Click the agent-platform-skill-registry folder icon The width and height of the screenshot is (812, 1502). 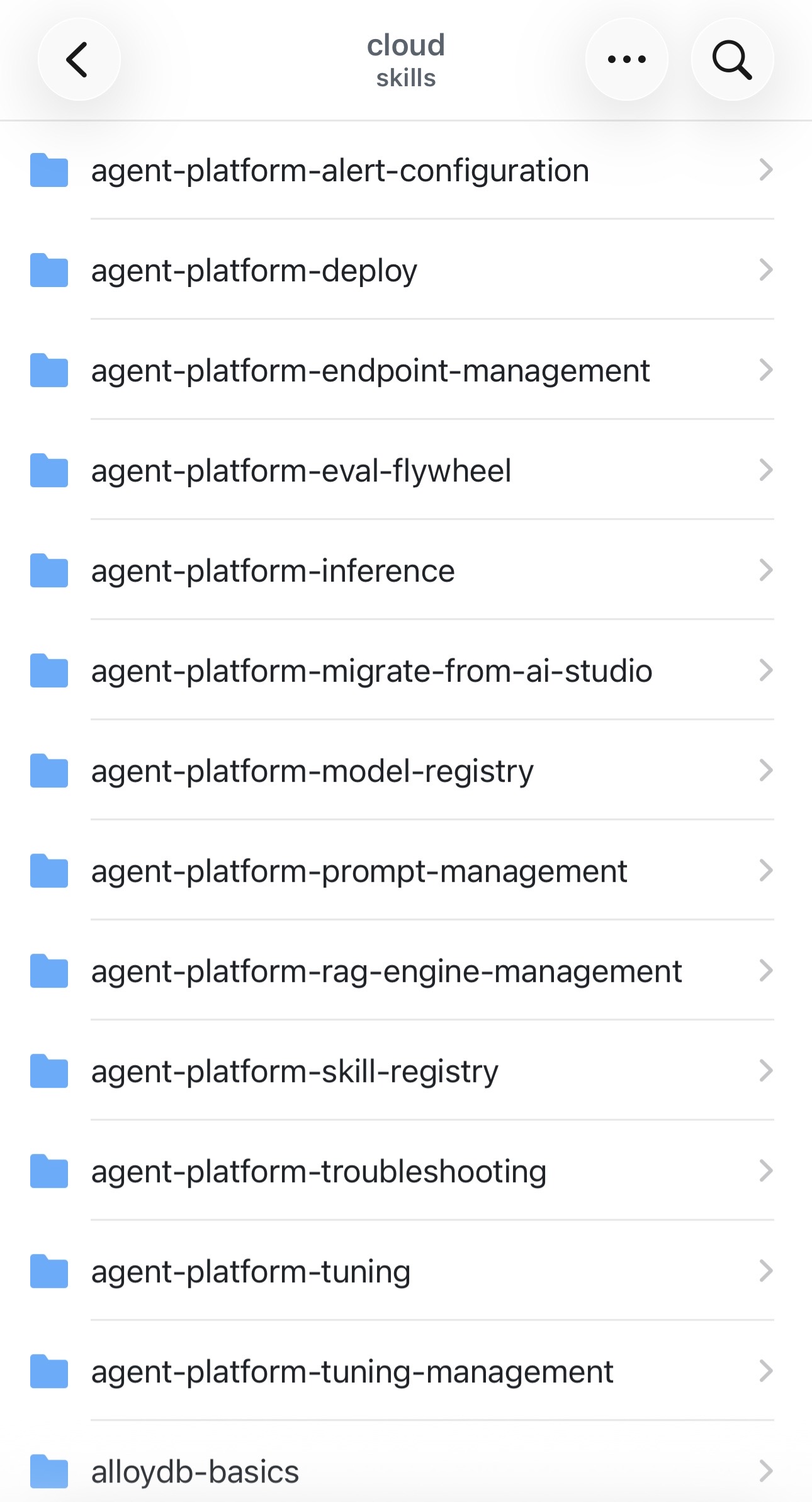pos(49,1071)
